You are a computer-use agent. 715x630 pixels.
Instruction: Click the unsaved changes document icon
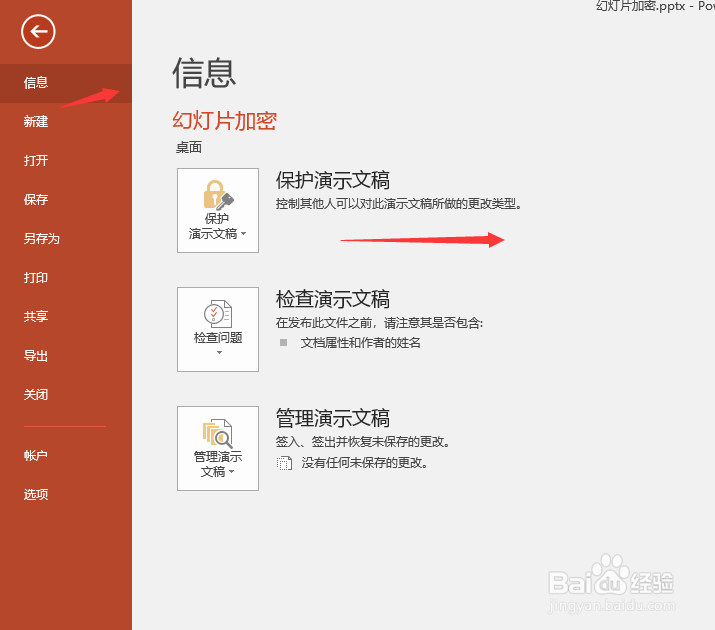[x=284, y=463]
